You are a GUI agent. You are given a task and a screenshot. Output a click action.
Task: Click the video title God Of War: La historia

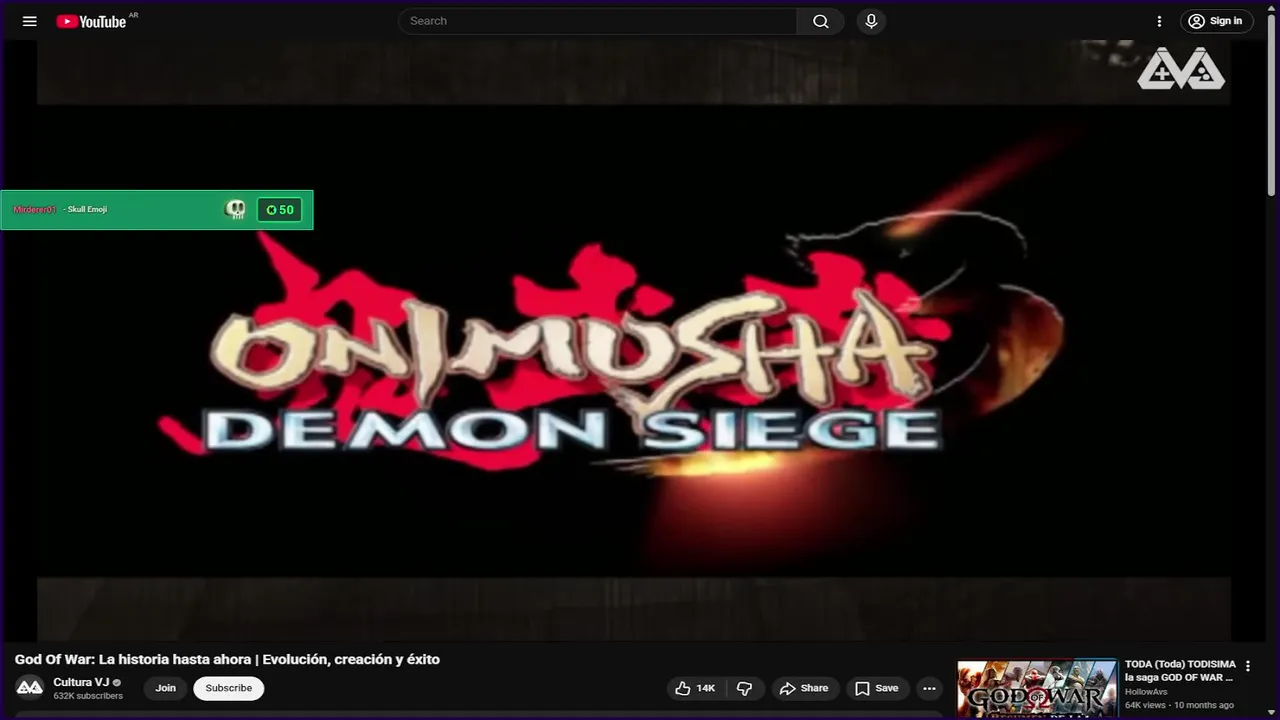(227, 659)
